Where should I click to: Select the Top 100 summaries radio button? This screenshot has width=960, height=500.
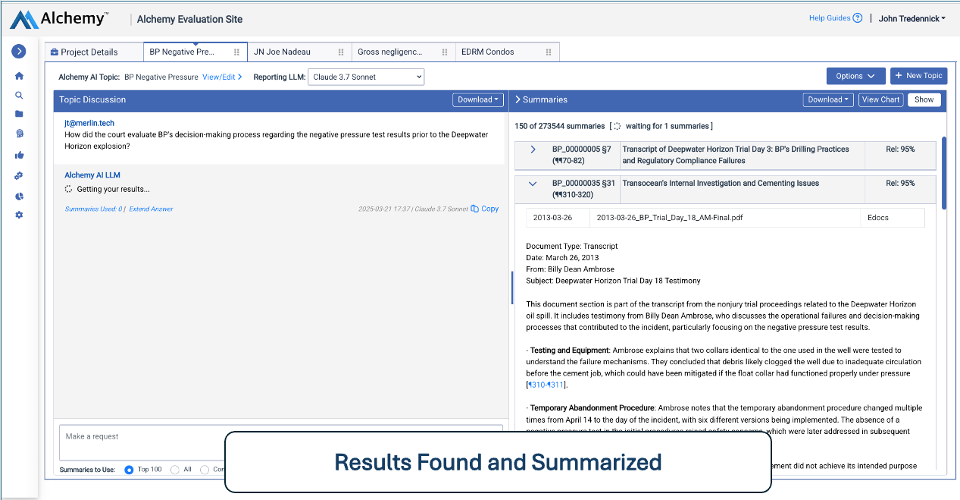click(129, 469)
